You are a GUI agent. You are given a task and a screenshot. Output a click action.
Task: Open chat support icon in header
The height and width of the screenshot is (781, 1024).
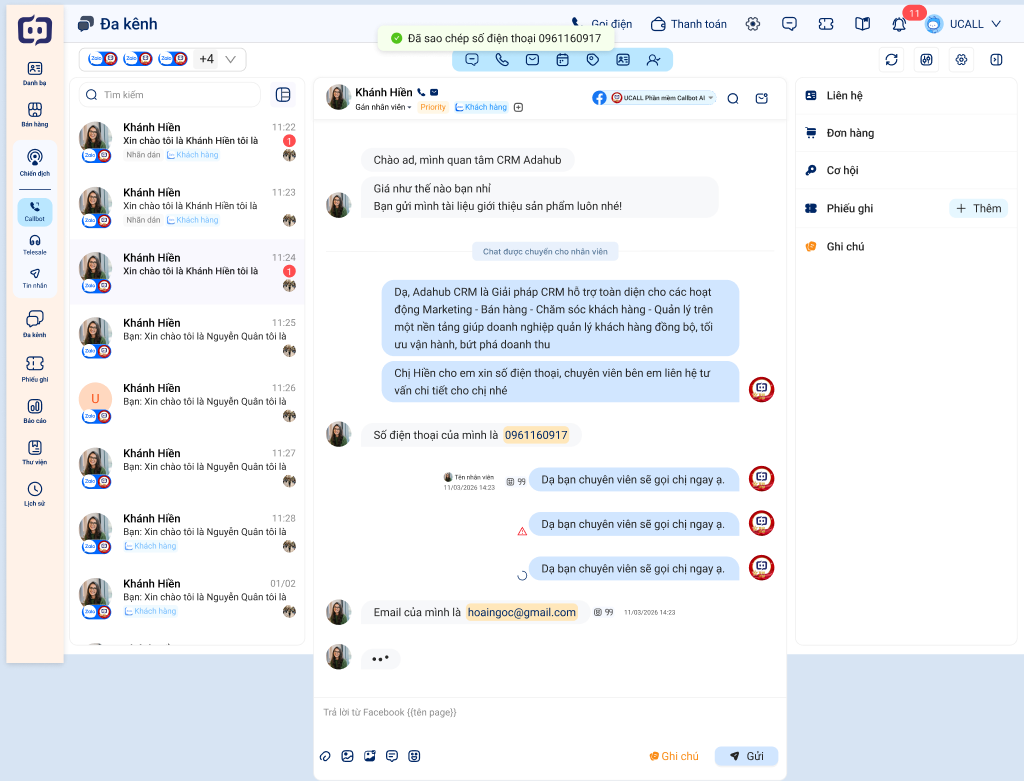point(789,24)
